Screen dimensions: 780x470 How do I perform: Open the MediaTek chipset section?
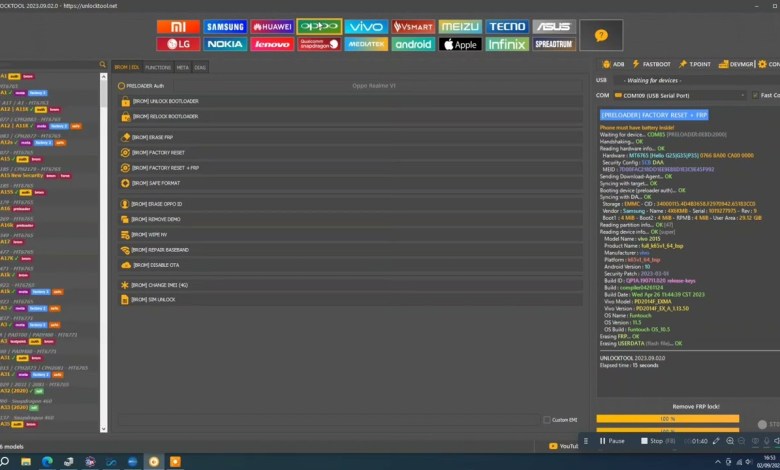click(x=366, y=44)
